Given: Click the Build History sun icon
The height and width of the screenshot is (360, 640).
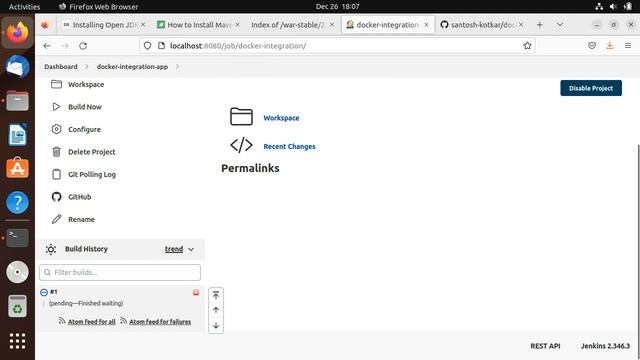Looking at the screenshot, I should tap(51, 249).
